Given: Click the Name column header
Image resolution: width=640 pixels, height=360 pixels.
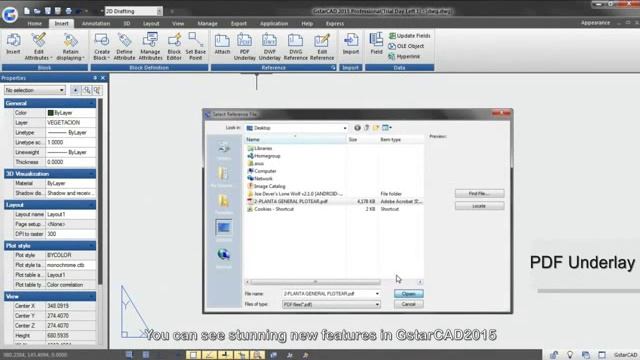Looking at the screenshot, I should tap(295, 140).
